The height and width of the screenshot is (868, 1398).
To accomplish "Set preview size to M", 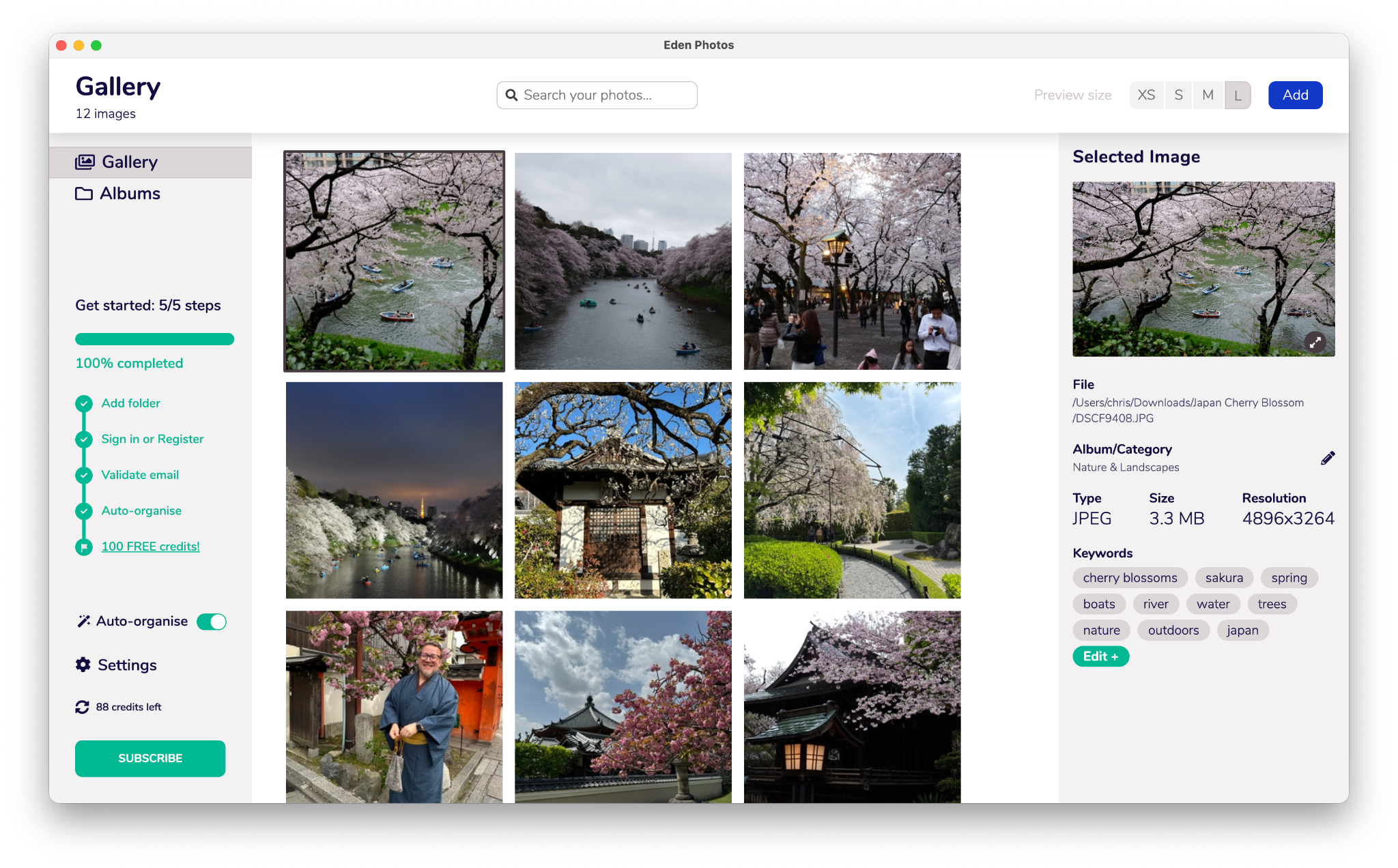I will [x=1208, y=96].
